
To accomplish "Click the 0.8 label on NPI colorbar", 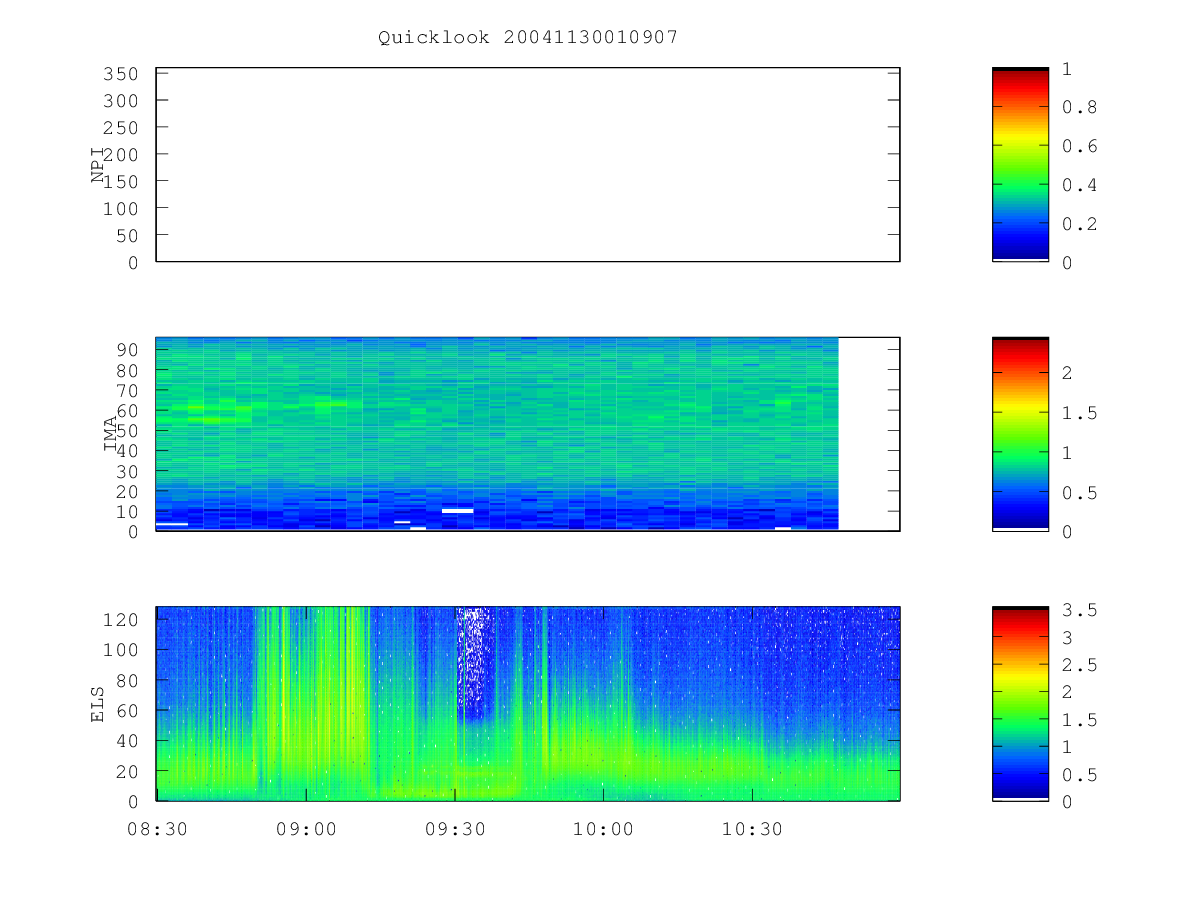I will coord(1078,107).
